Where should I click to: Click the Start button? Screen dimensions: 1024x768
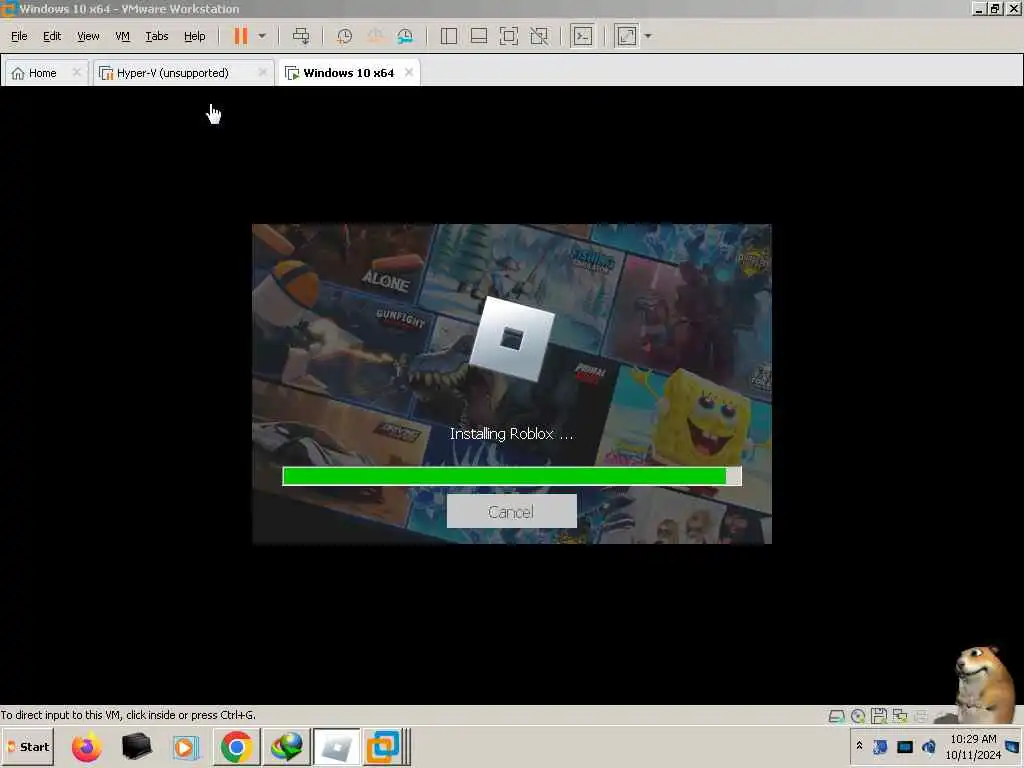tap(27, 747)
